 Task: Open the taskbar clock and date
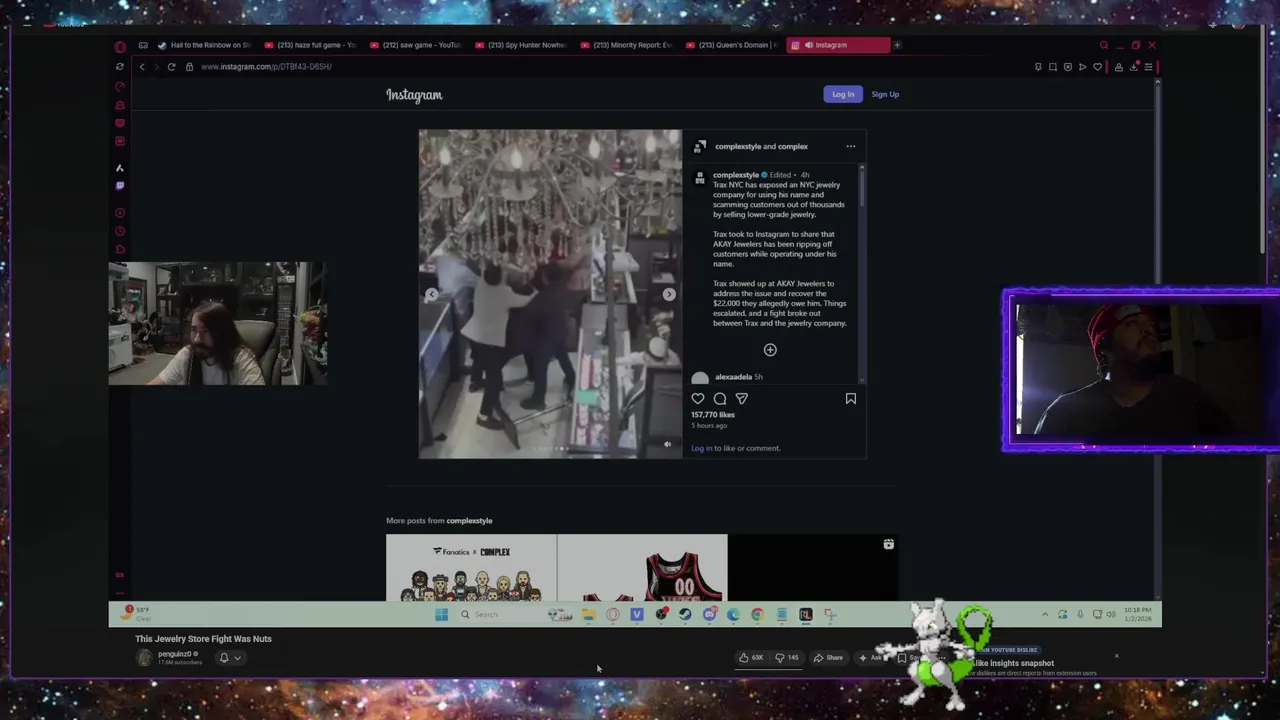[x=1137, y=614]
